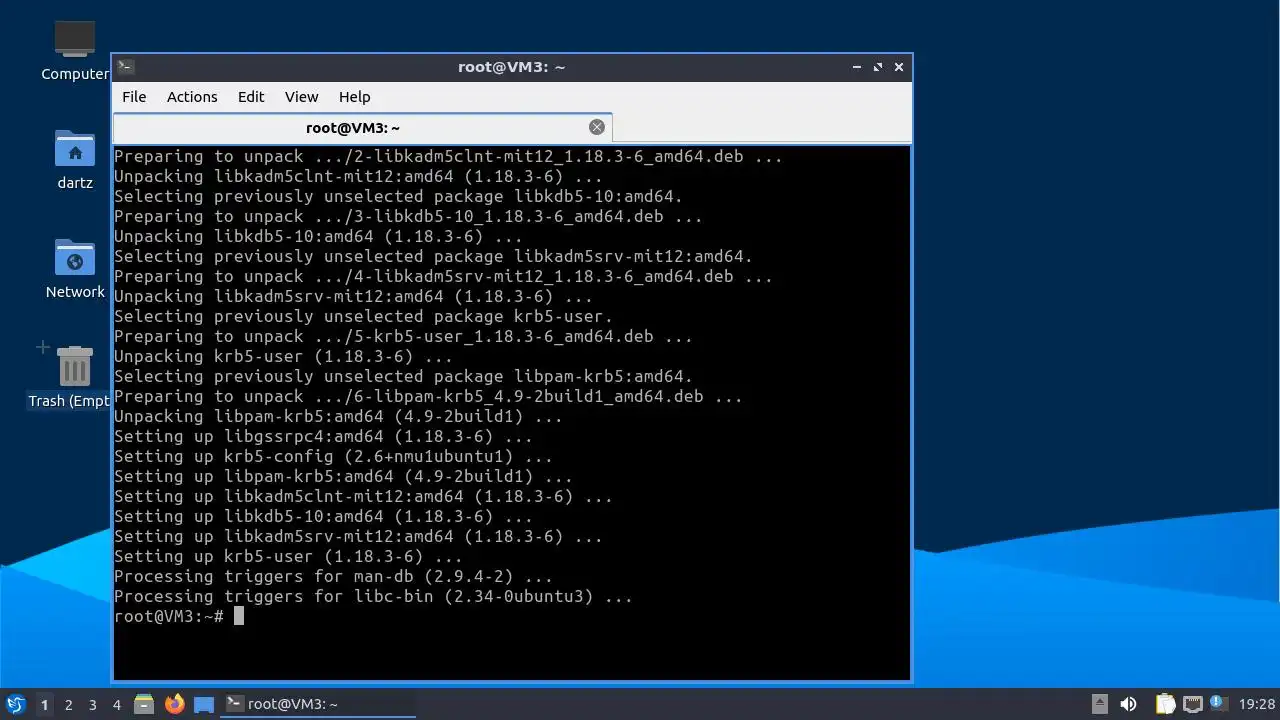1280x720 pixels.
Task: Open the Actions menu
Action: pyautogui.click(x=192, y=97)
